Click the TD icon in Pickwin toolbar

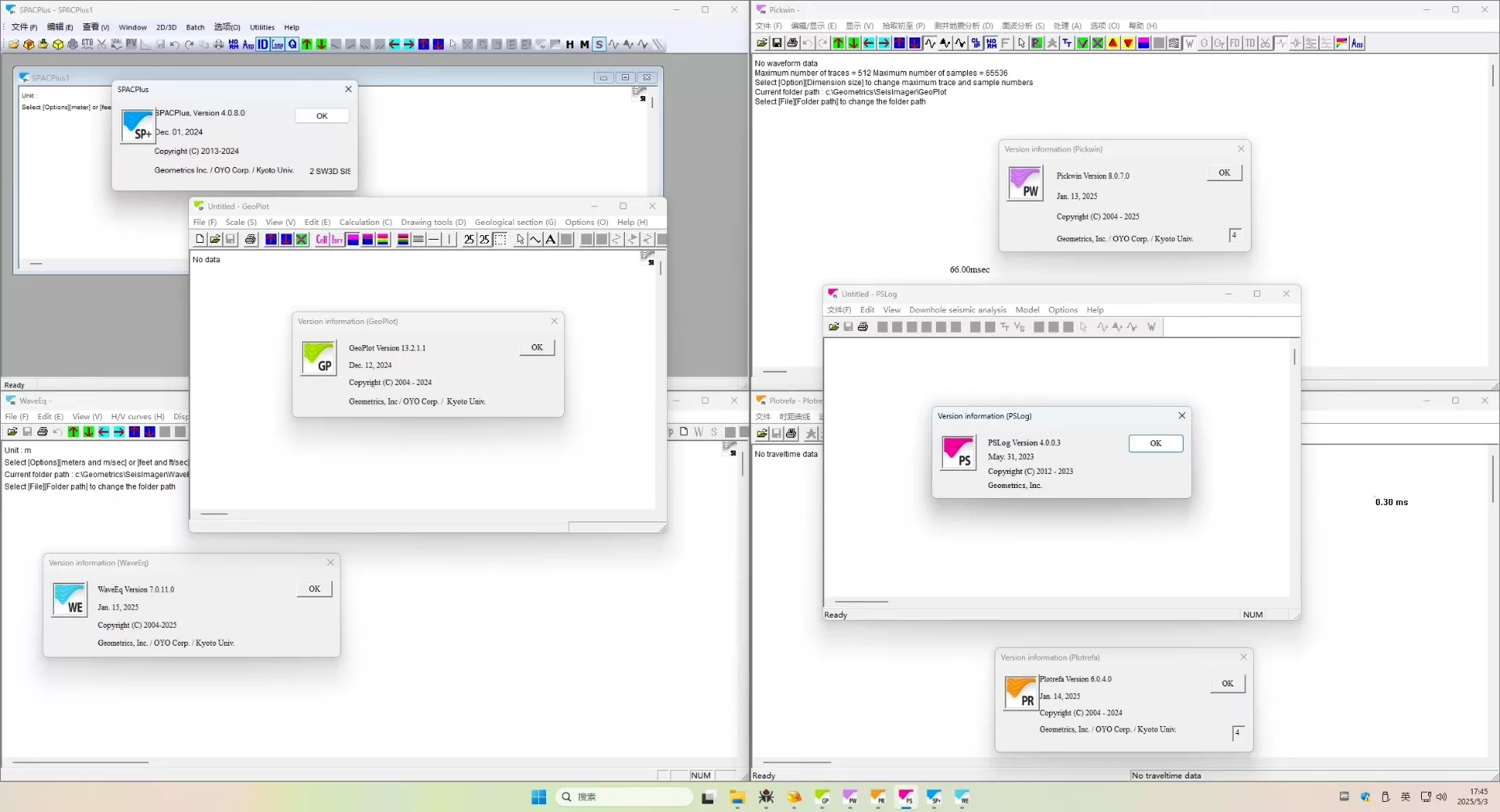[x=1250, y=43]
